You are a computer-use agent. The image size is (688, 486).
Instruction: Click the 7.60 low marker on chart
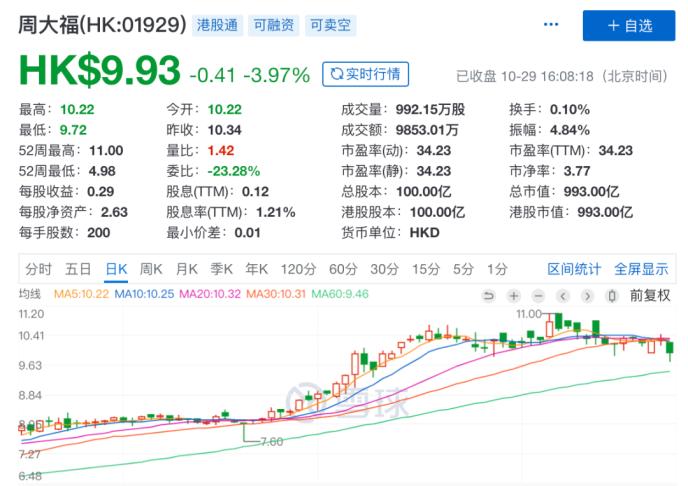point(272,442)
